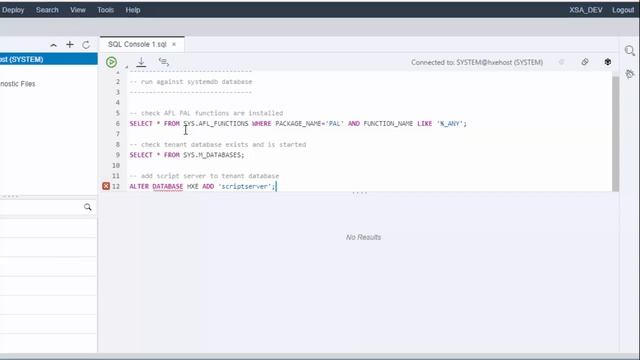This screenshot has height=360, width=640.
Task: Click the XSA_DEV user name
Action: 586,10
